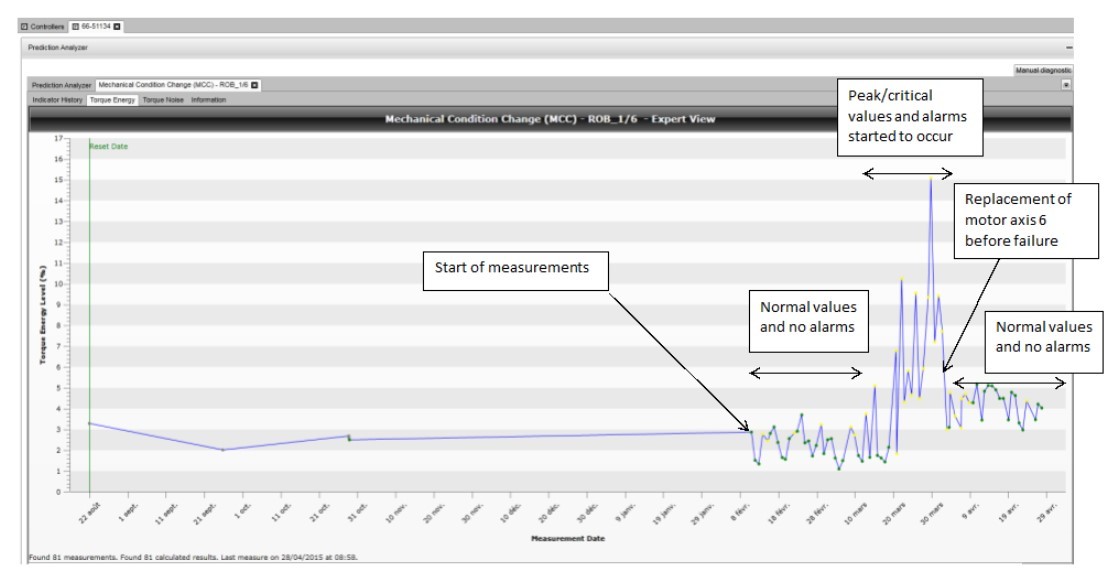Collapse the Prediction Analyzer panel with minus icon

tap(1069, 48)
